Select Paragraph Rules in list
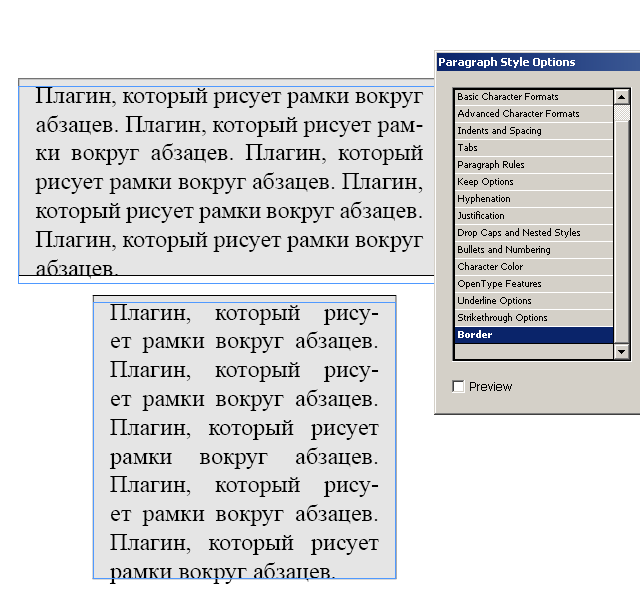Screen dimensions: 640x590 coord(534,165)
